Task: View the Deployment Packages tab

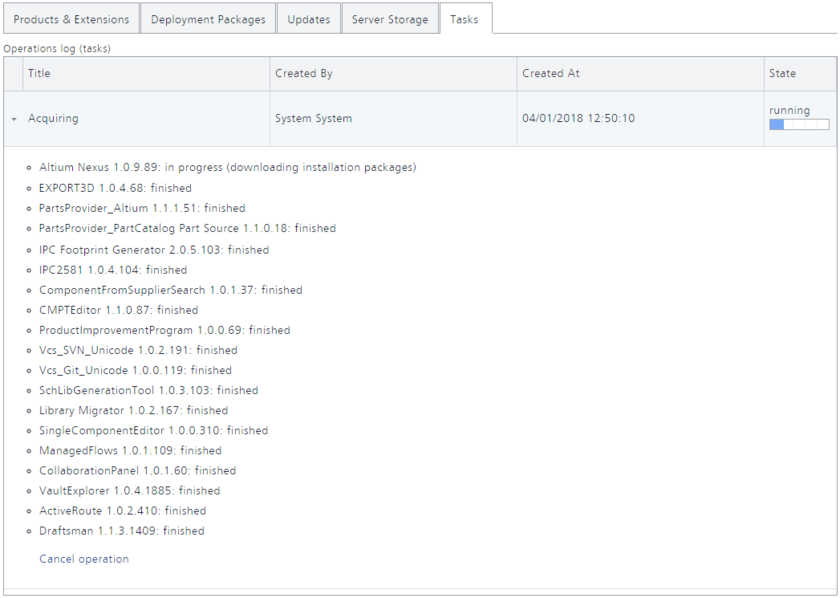Action: pos(207,18)
